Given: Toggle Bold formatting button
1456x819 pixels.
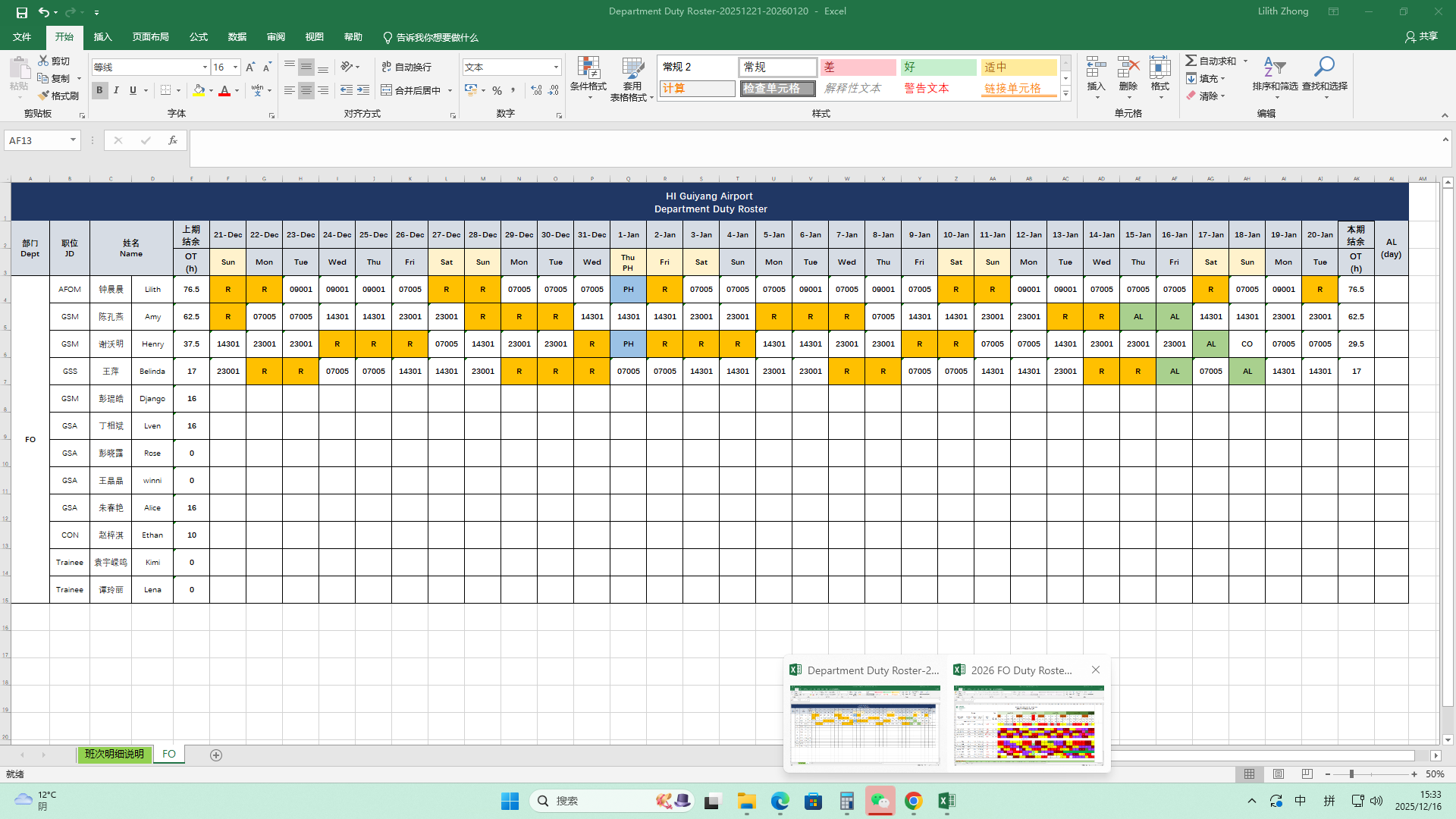Looking at the screenshot, I should tap(99, 90).
